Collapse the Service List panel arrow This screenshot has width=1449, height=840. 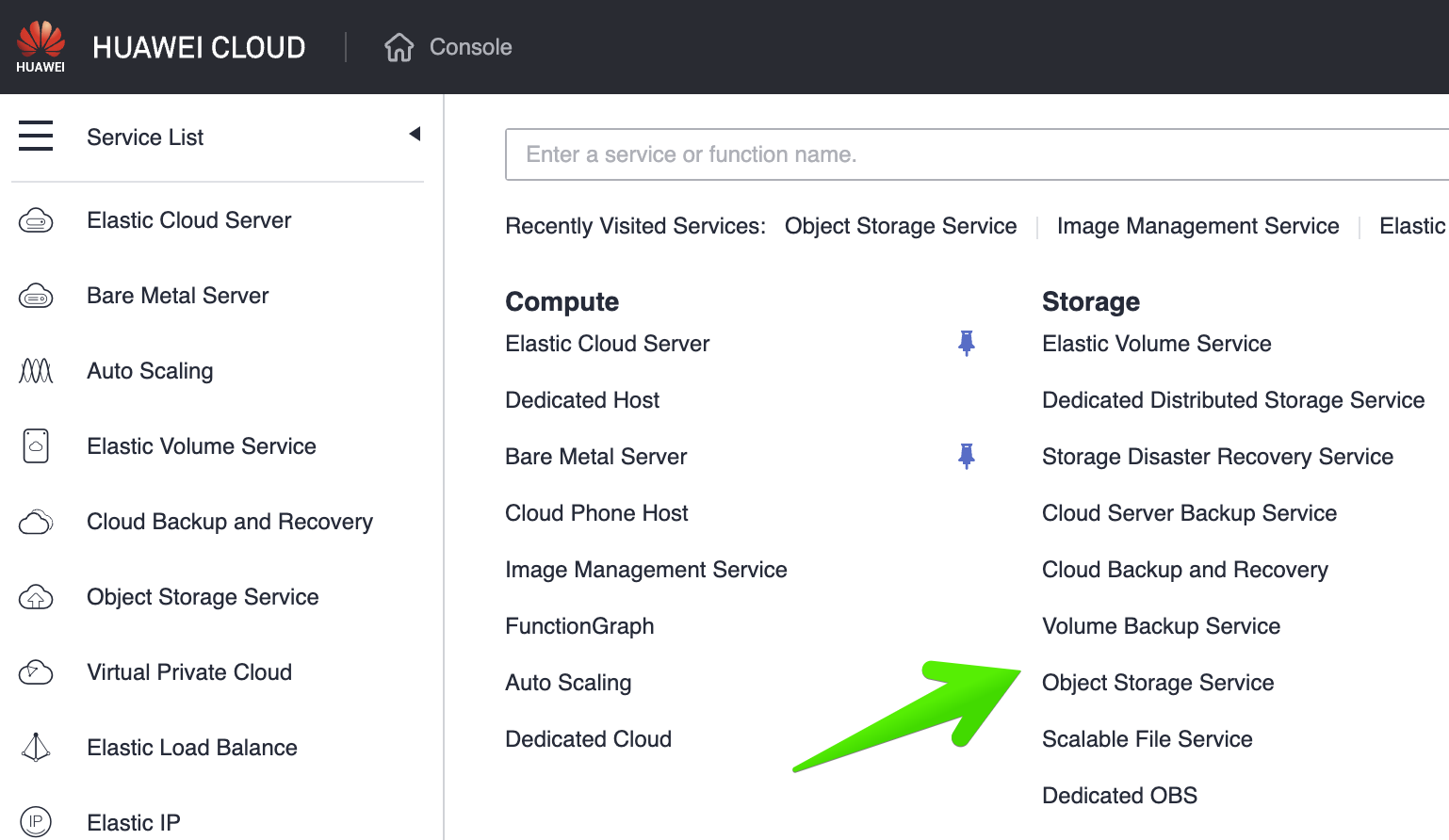pyautogui.click(x=415, y=134)
